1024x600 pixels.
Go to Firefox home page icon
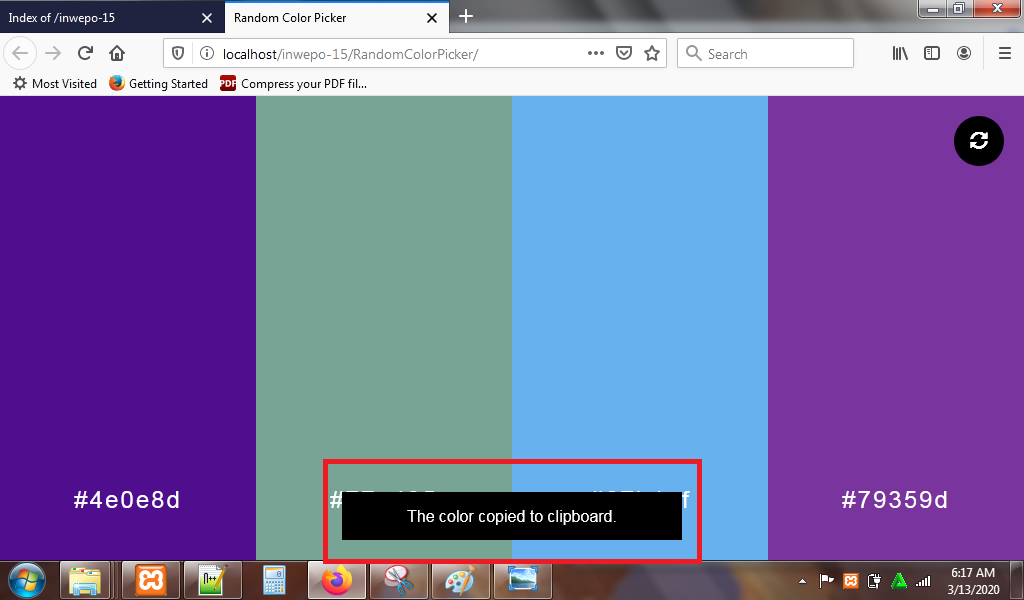pyautogui.click(x=117, y=53)
